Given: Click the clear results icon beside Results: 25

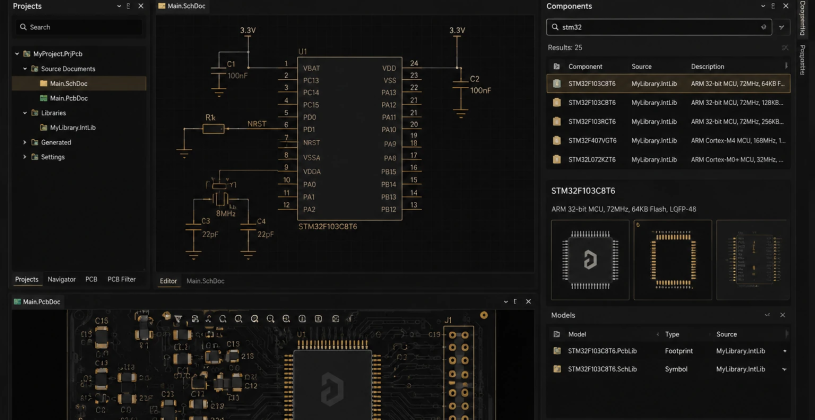Looking at the screenshot, I should 785,47.
